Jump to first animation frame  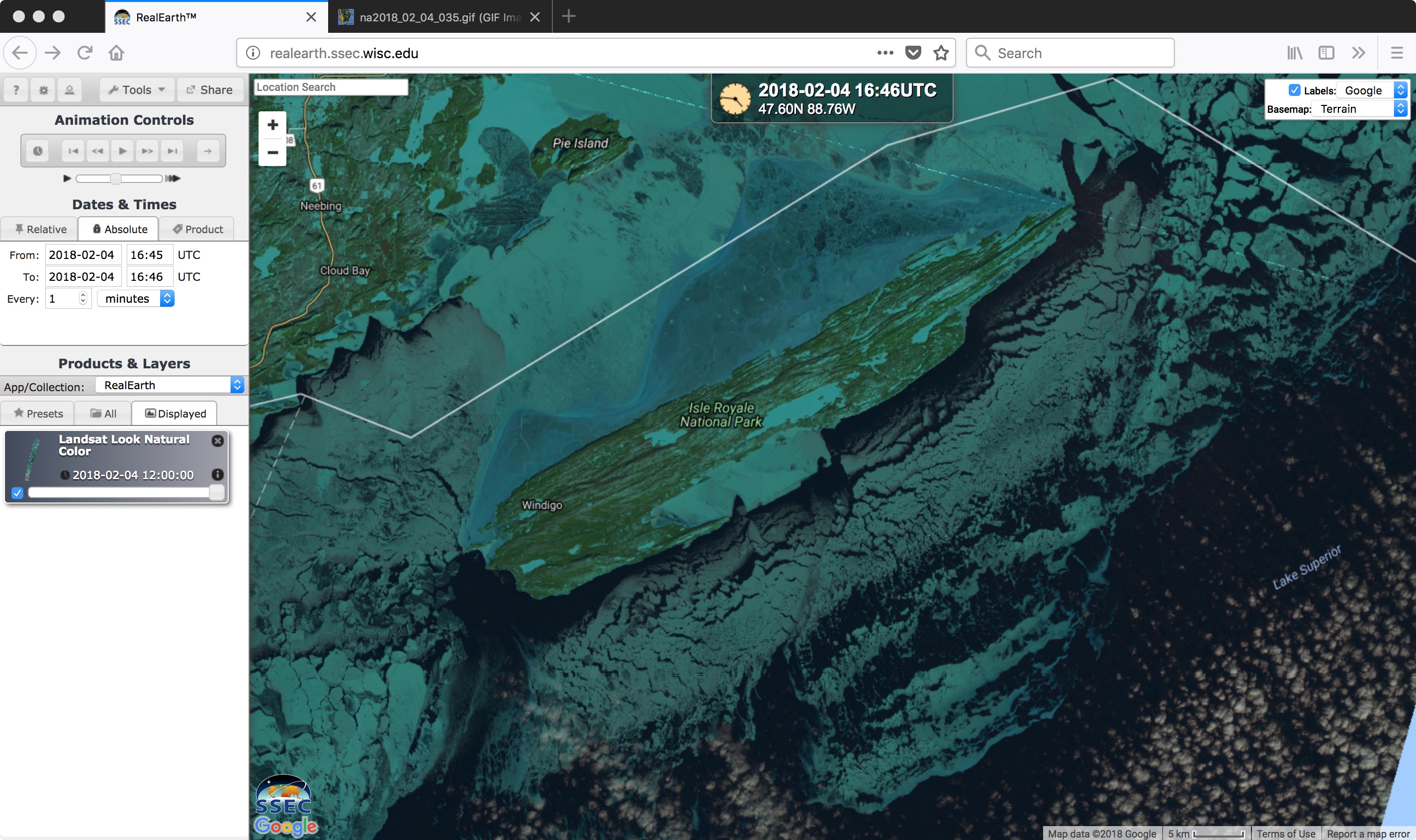pos(73,151)
